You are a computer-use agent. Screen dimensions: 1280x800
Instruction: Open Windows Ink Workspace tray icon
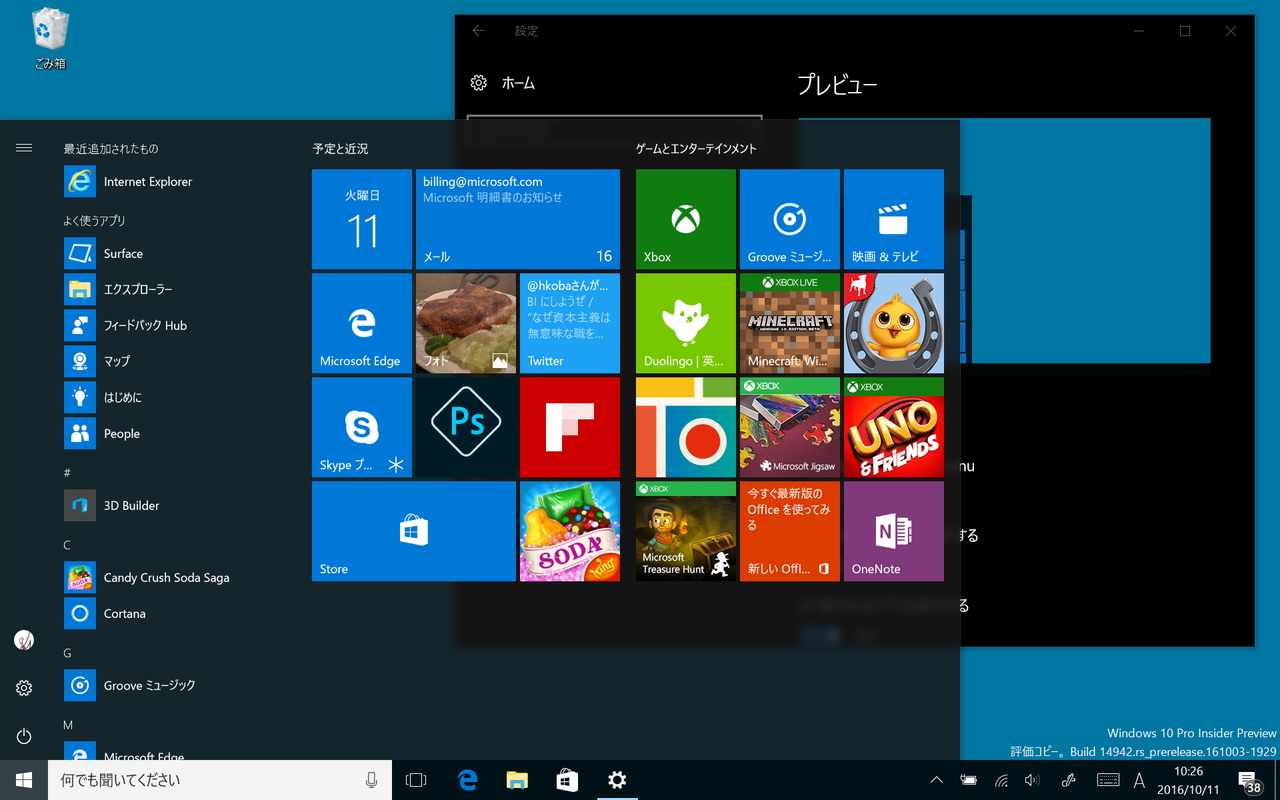tap(1068, 780)
